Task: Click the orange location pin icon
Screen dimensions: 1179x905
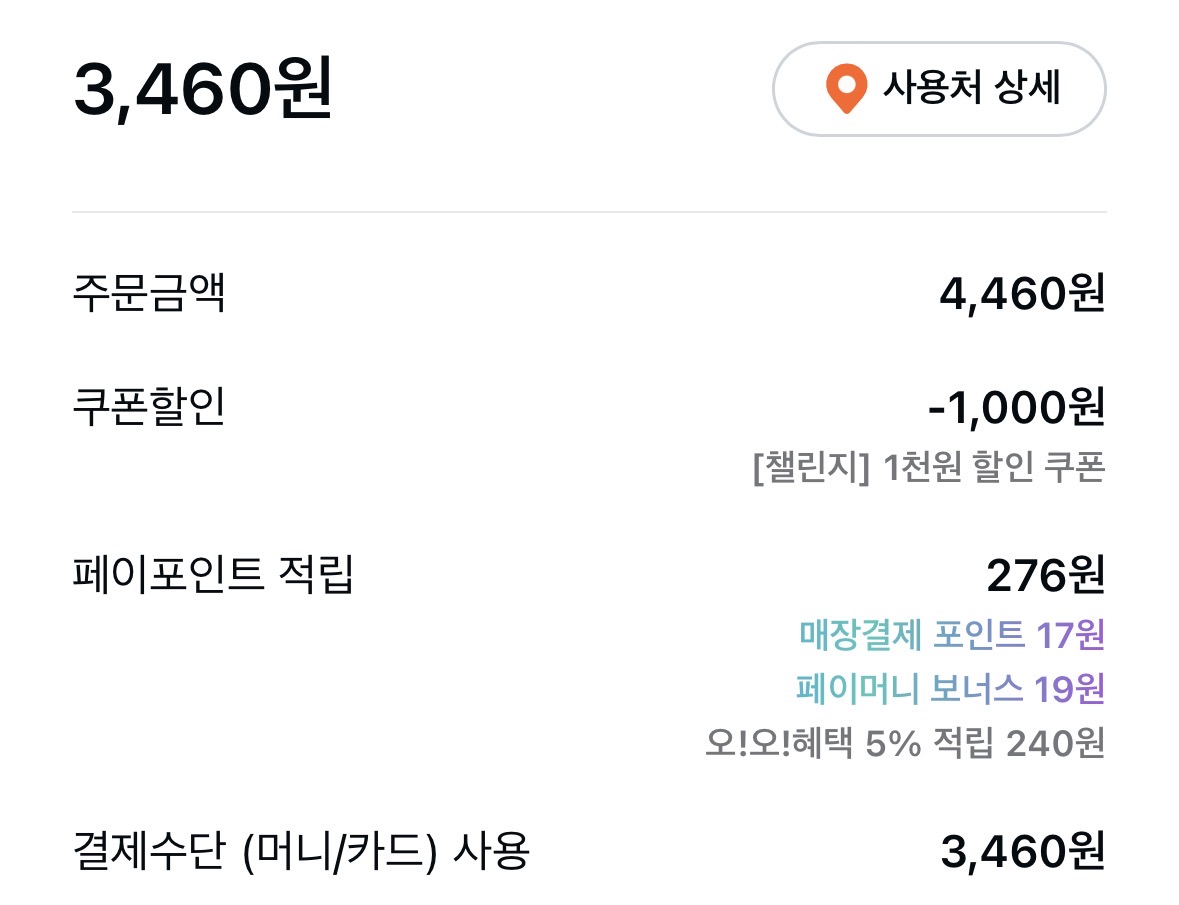Action: pos(846,89)
